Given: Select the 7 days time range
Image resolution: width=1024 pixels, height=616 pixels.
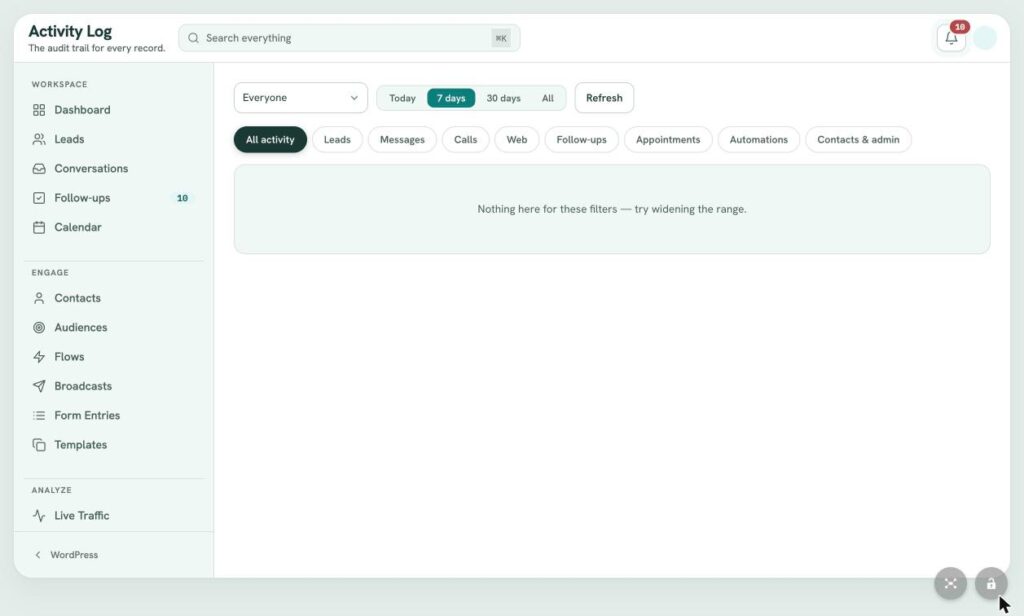Looking at the screenshot, I should pyautogui.click(x=451, y=98).
